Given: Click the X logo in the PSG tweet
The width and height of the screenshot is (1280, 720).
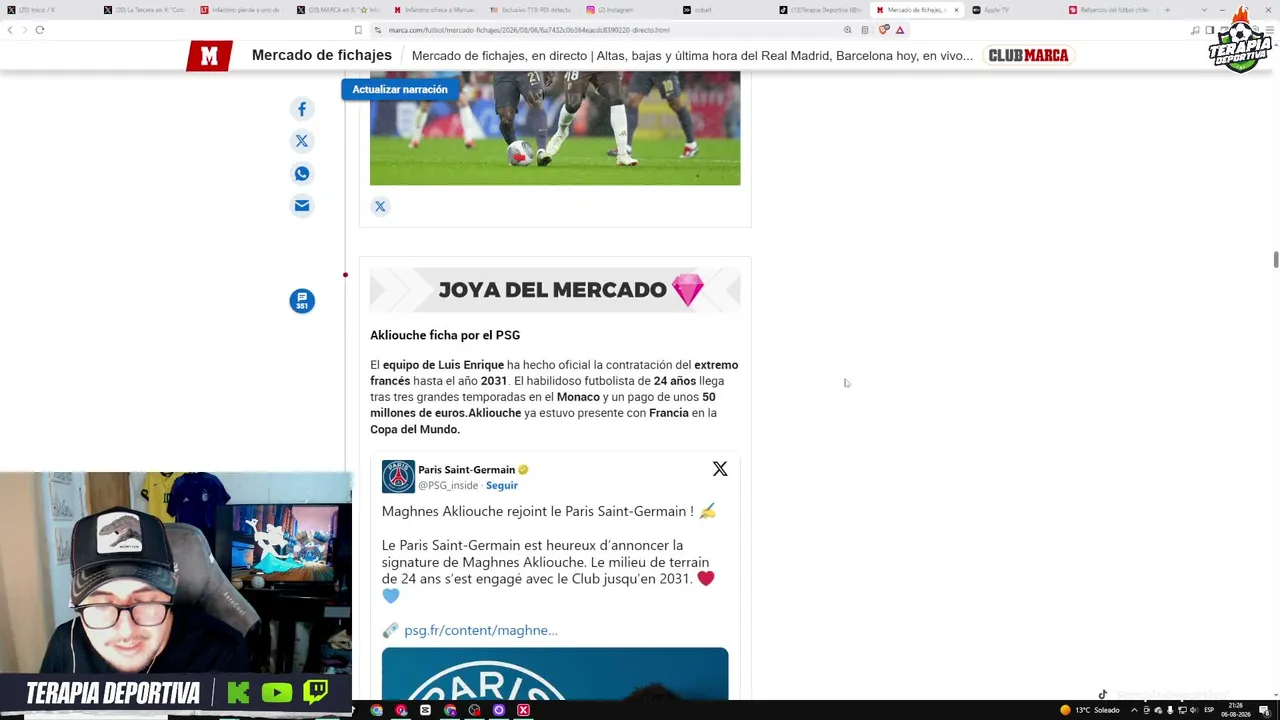Looking at the screenshot, I should pos(720,469).
